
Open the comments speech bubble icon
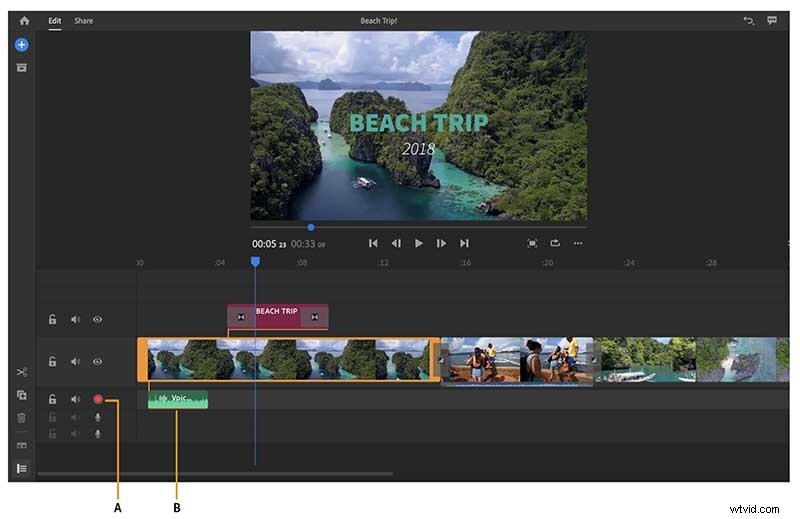[772, 20]
